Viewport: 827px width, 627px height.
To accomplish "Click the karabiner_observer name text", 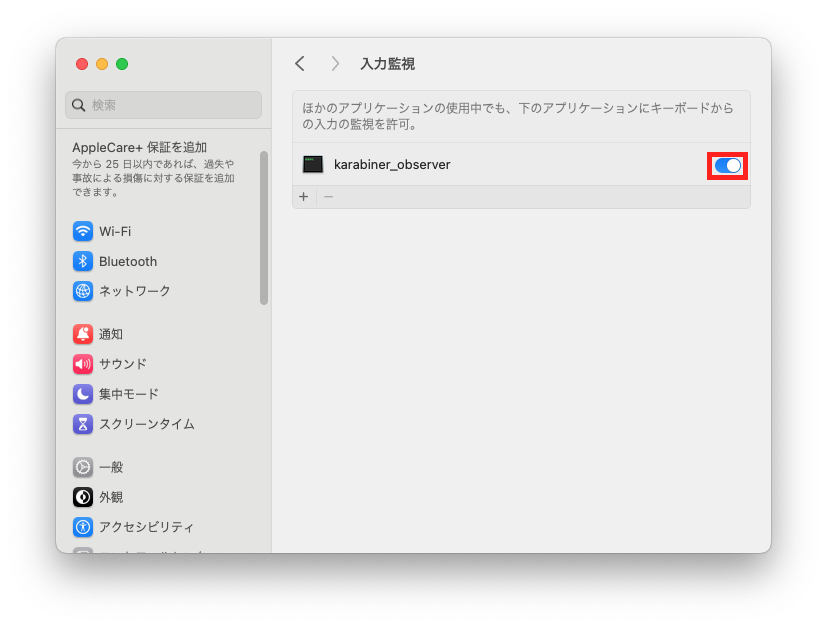I will point(392,165).
